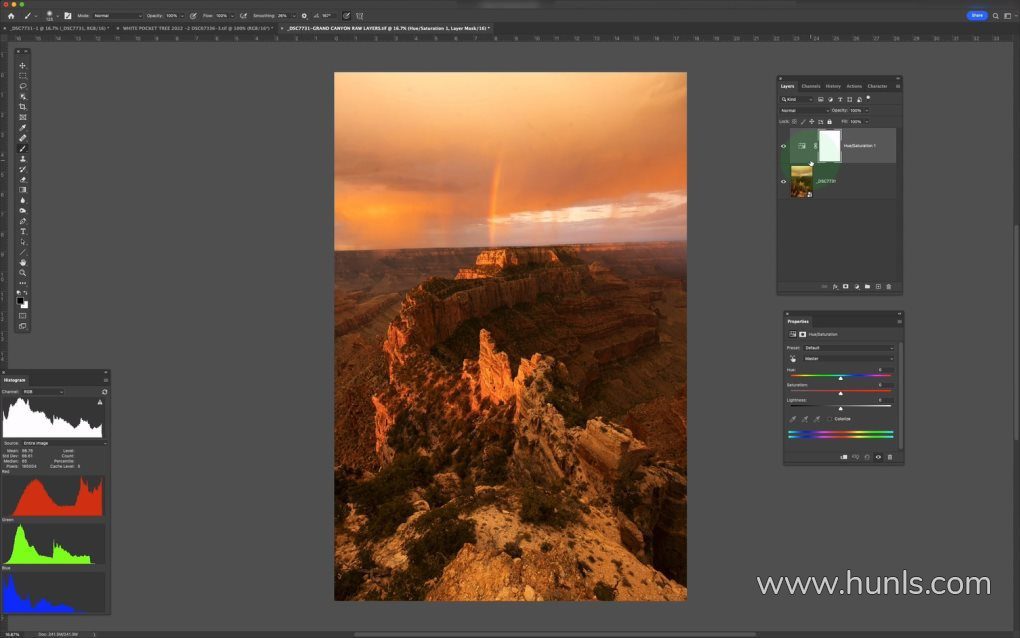Switch to _DSC7731-1 document tab
This screenshot has width=1020, height=638.
click(59, 29)
